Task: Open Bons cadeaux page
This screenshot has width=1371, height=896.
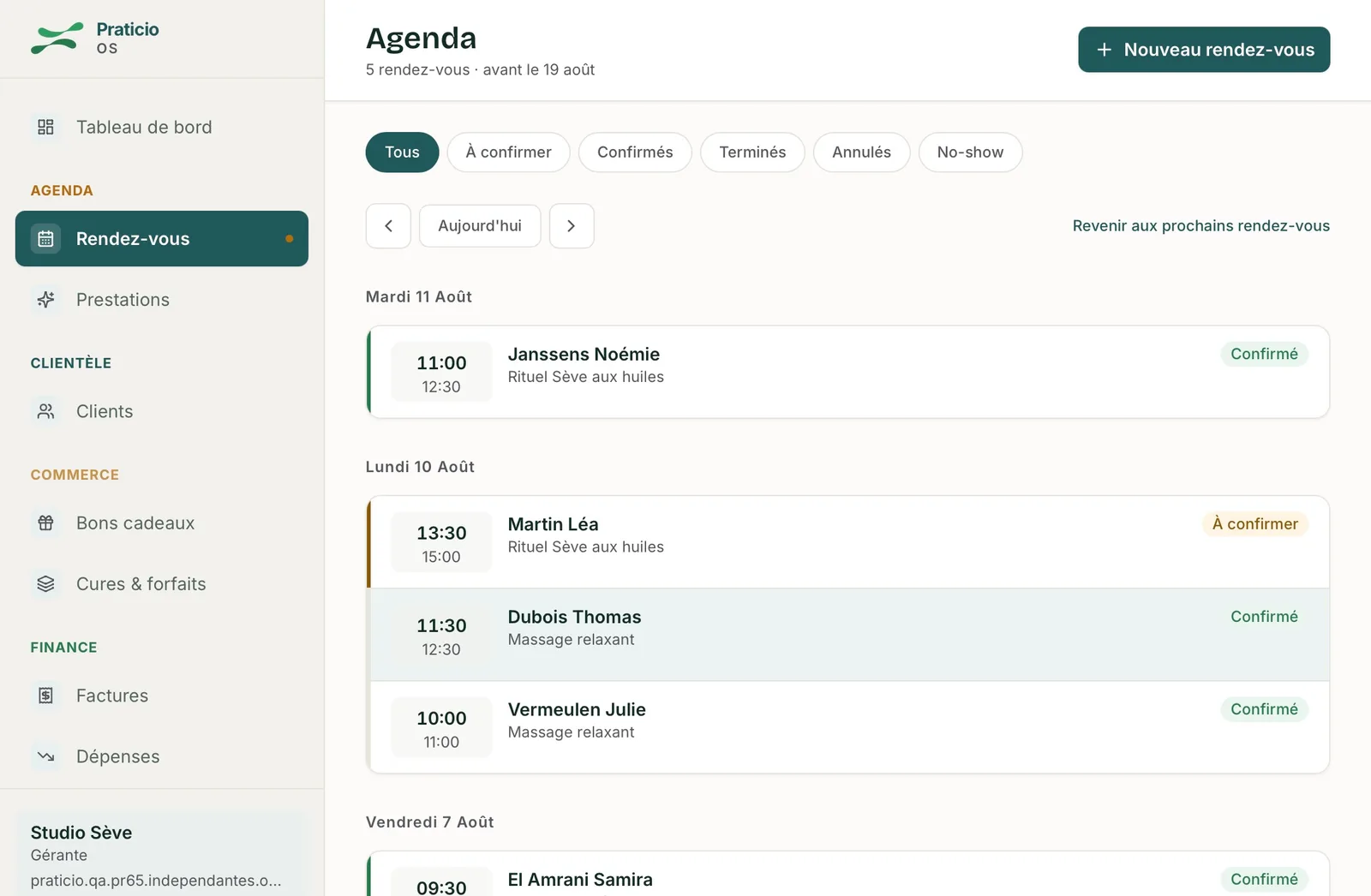Action: click(162, 523)
